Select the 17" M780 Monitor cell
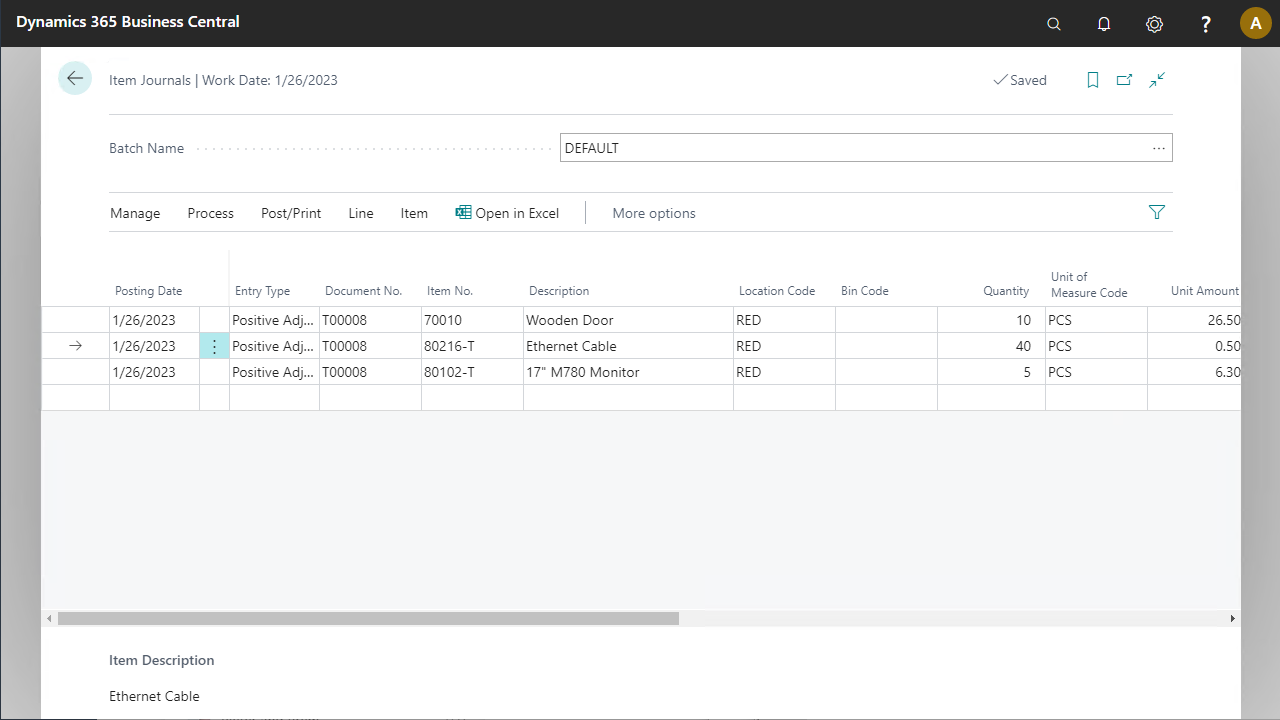1280x720 pixels. coord(628,372)
